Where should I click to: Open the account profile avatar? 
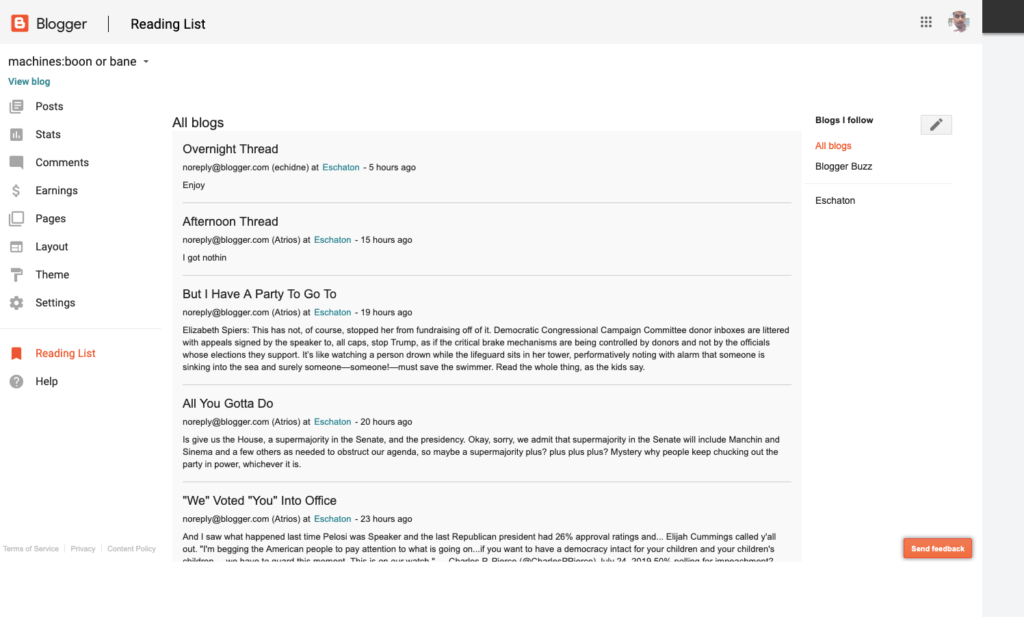[x=959, y=22]
